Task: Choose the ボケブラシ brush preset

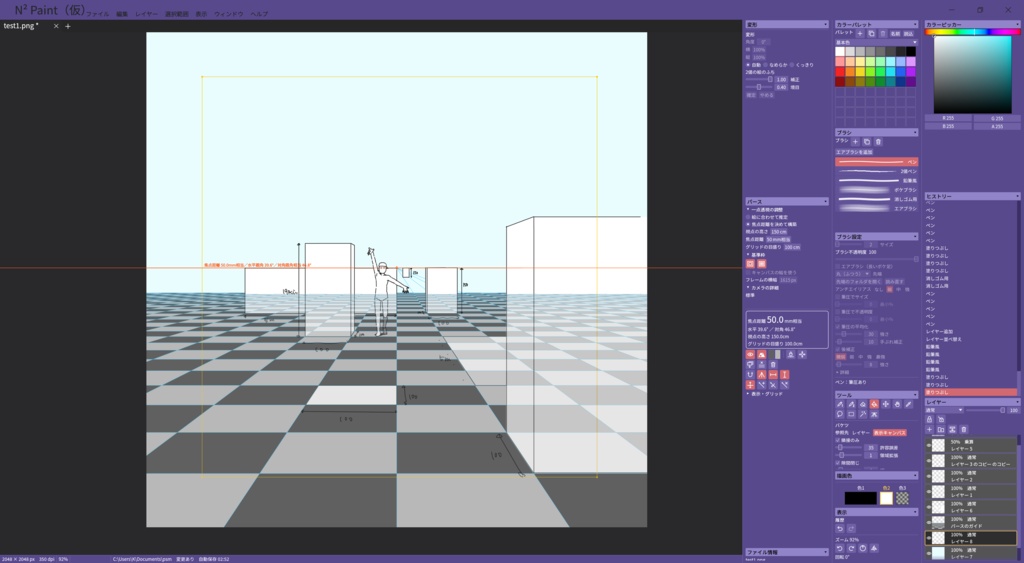Action: 877,189
